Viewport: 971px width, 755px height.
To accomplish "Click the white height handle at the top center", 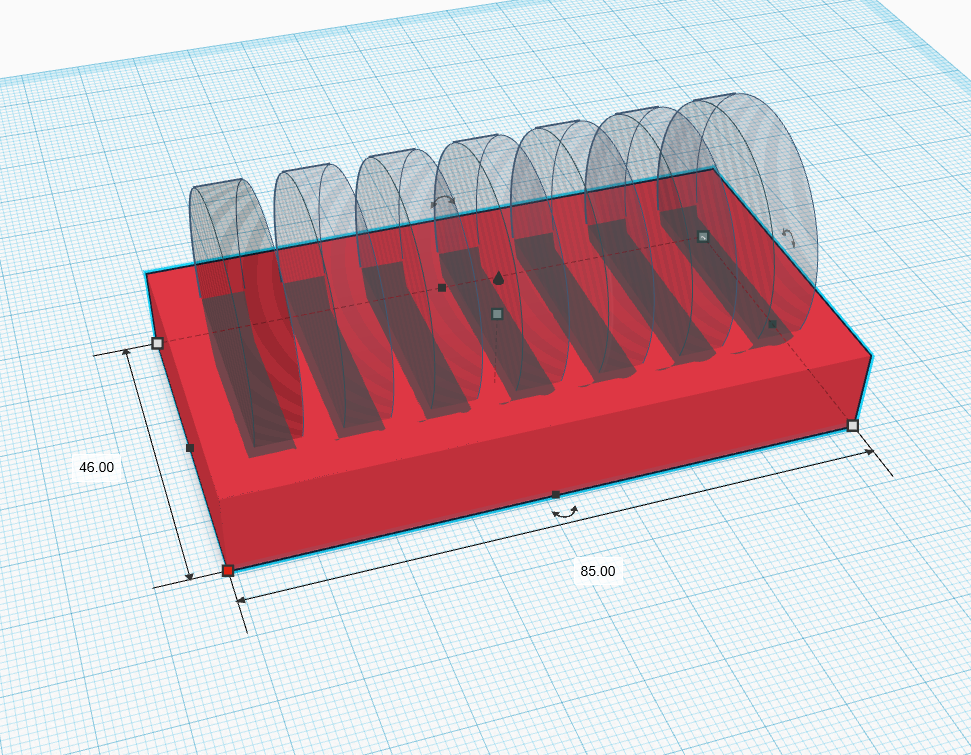I will coord(497,314).
